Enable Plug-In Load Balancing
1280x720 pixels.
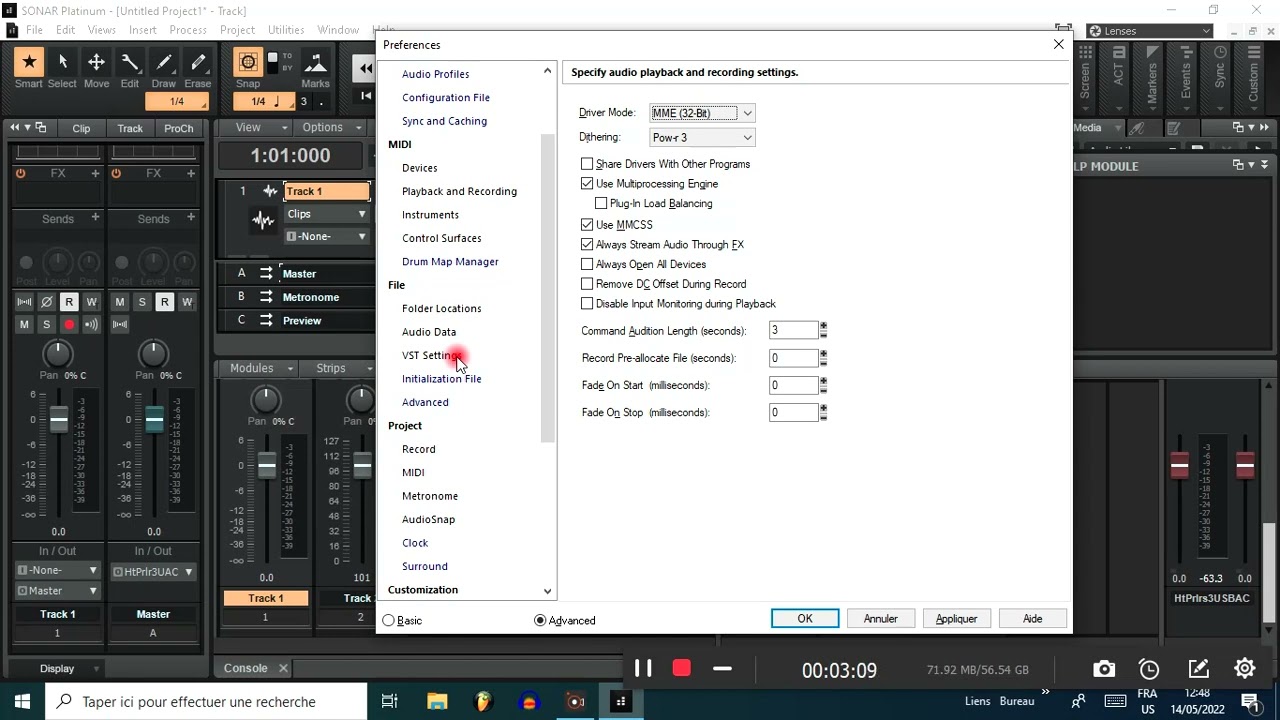(x=601, y=204)
